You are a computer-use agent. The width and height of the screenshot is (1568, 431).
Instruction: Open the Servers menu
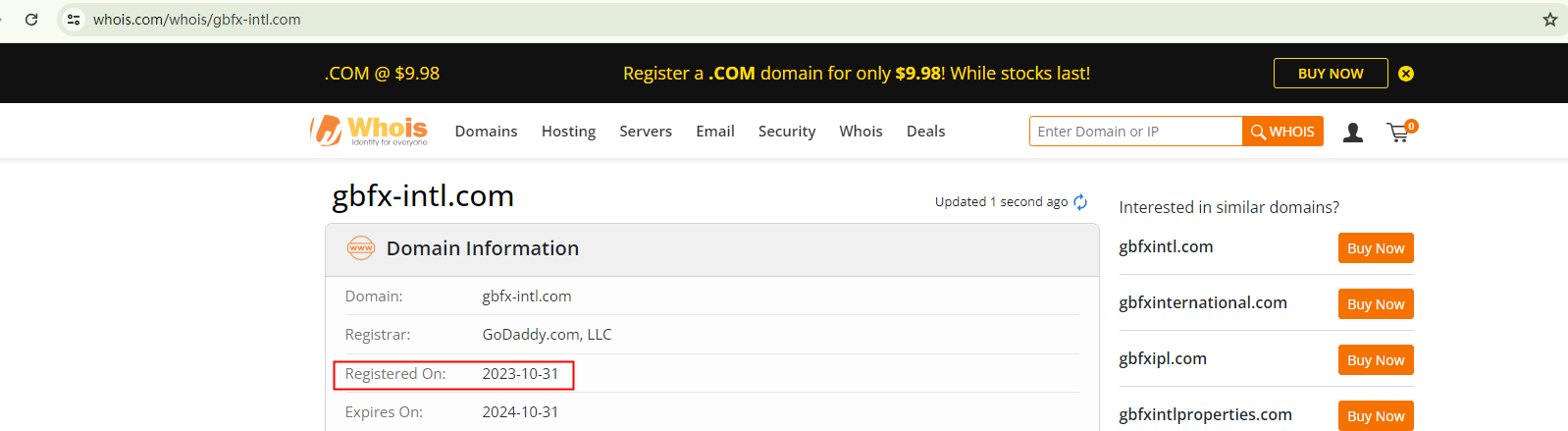(x=646, y=132)
